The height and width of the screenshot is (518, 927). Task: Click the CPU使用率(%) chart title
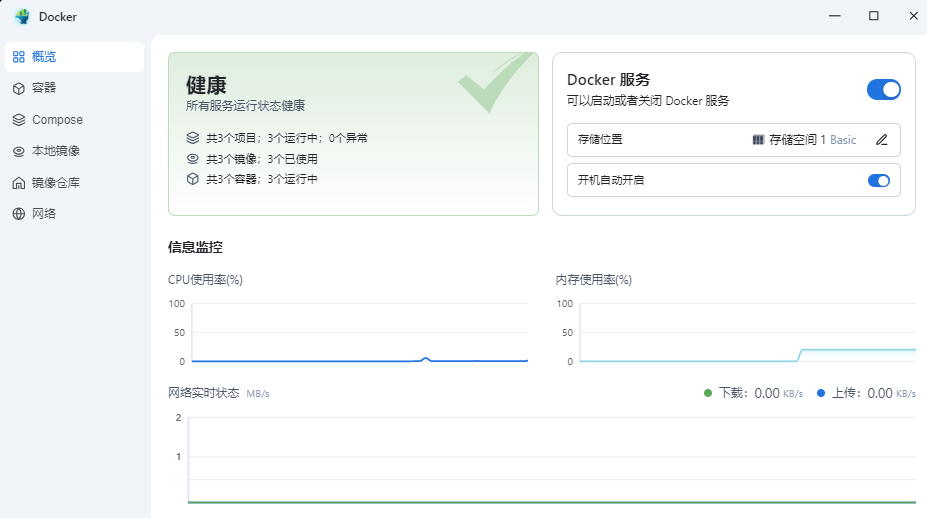[x=205, y=280]
